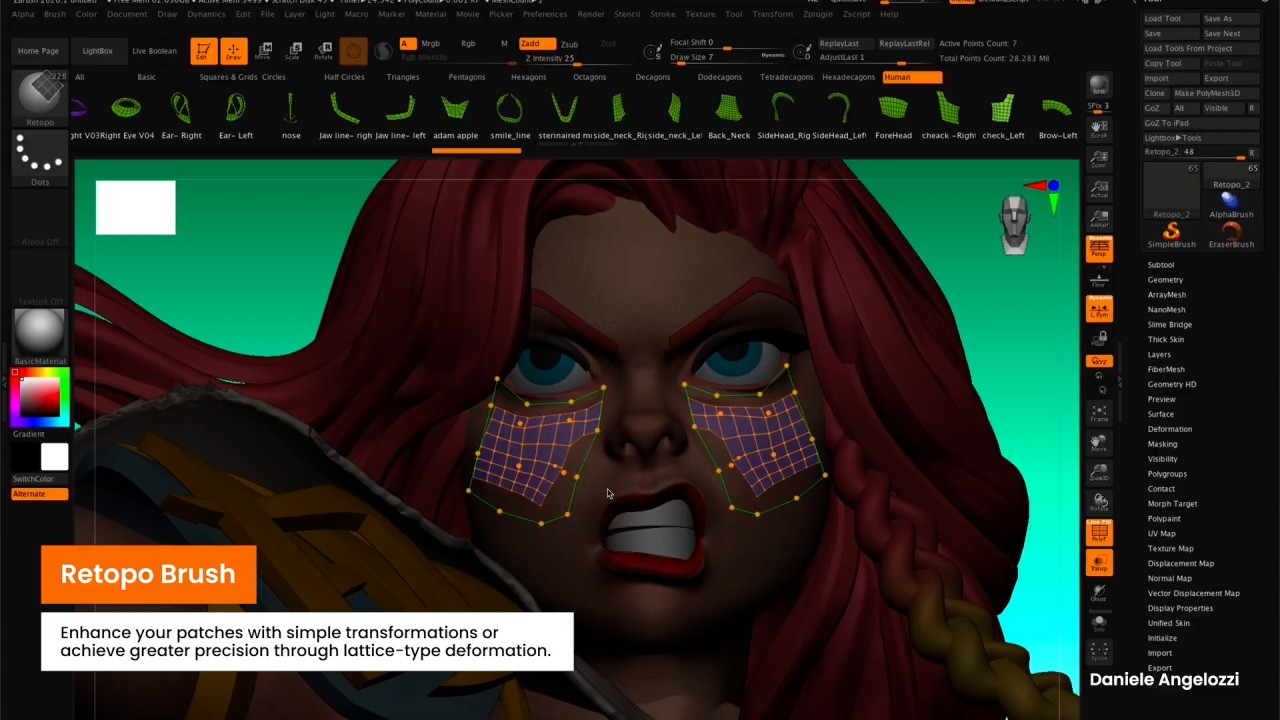This screenshot has height=720, width=1280.
Task: Click the Actual size icon
Action: (x=1099, y=189)
